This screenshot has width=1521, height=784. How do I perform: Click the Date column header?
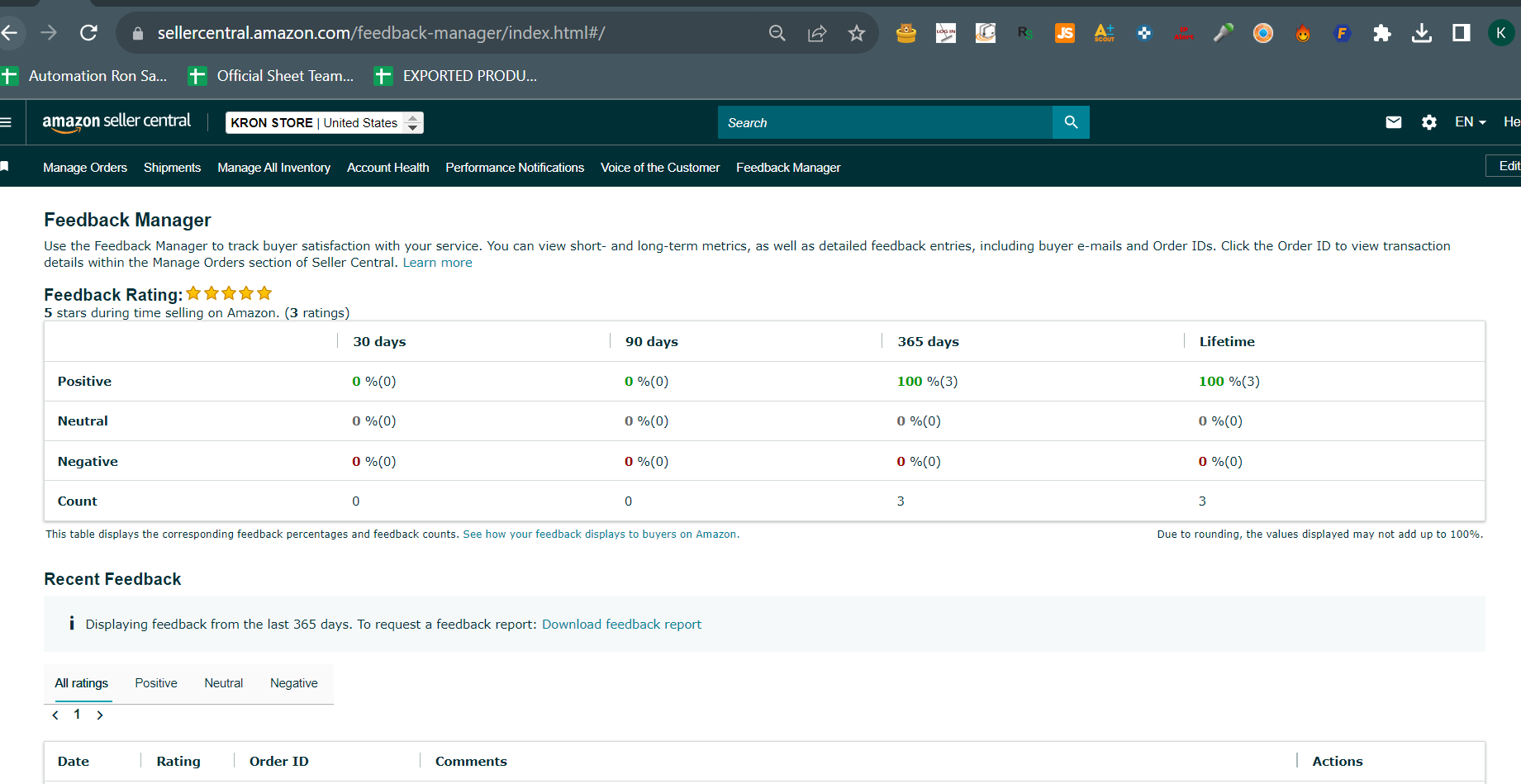74,762
